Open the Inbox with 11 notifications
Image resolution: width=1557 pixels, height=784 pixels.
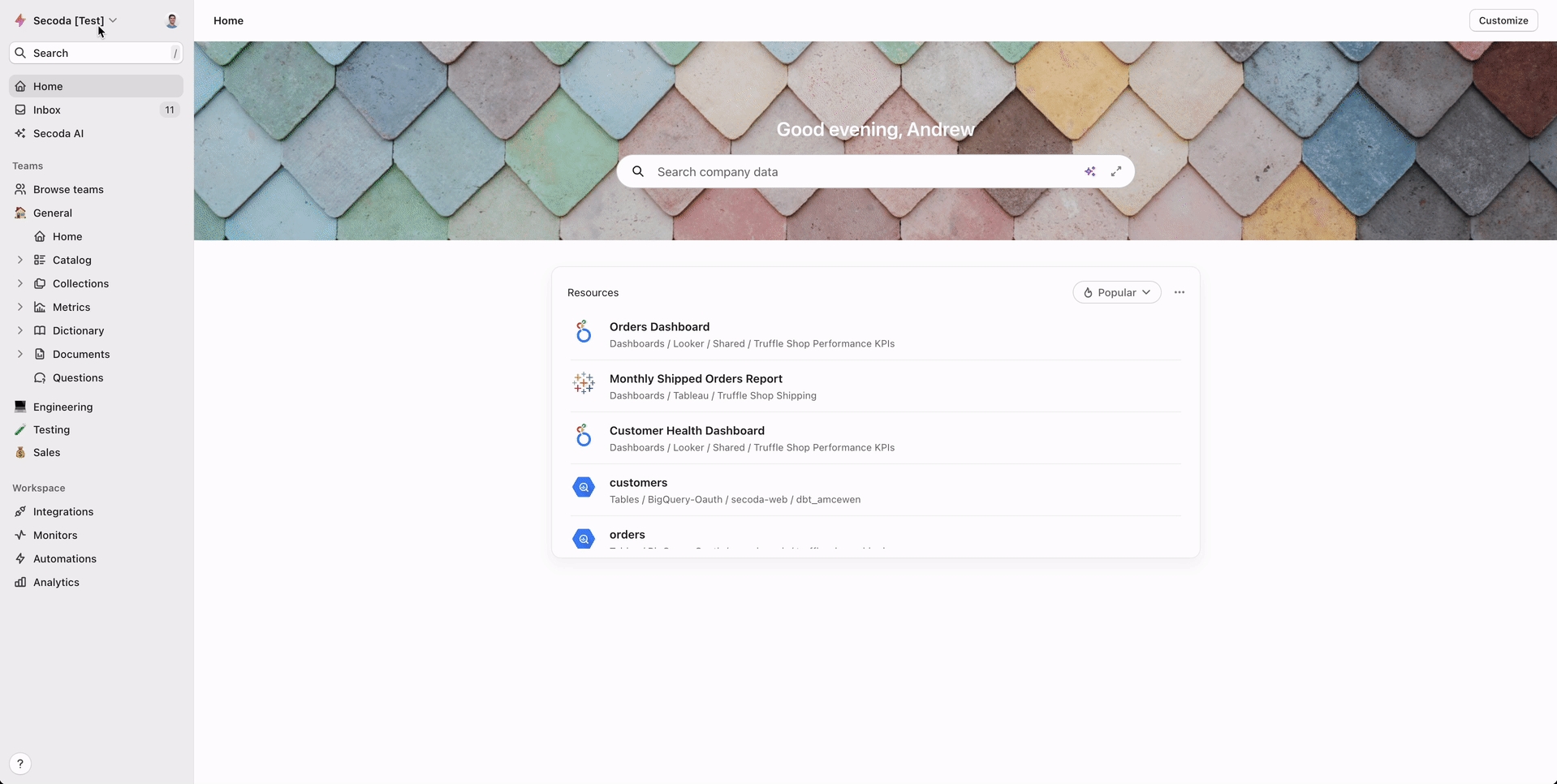tap(47, 110)
